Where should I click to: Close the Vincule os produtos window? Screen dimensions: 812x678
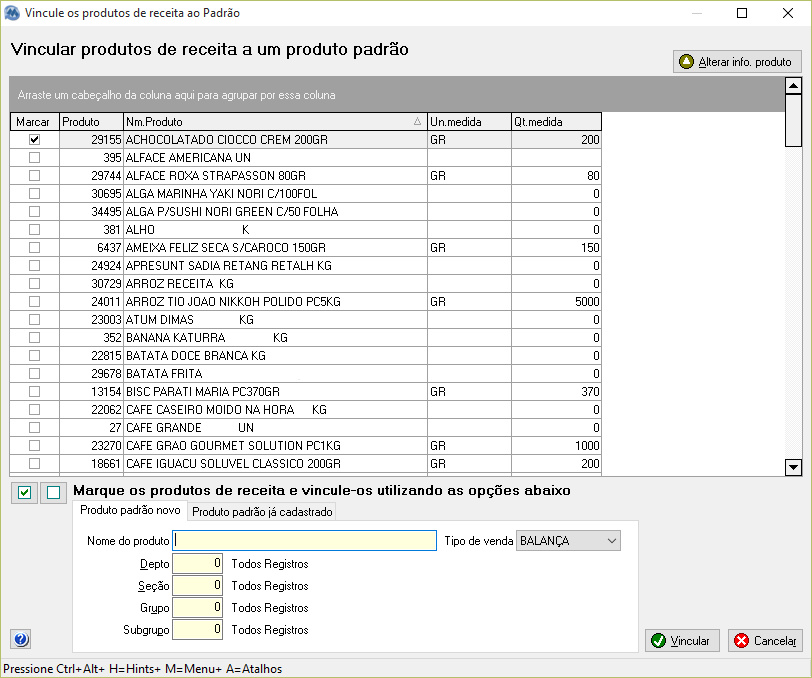pyautogui.click(x=788, y=13)
